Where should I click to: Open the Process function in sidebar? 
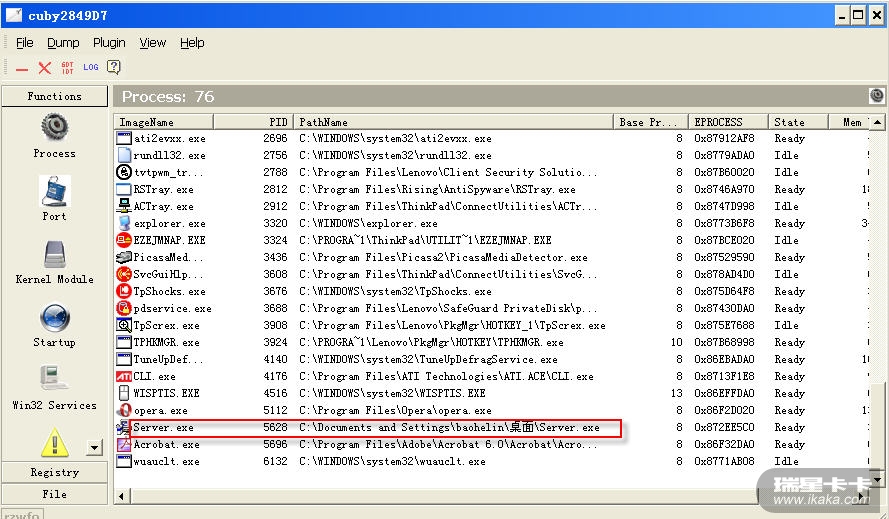[x=54, y=128]
